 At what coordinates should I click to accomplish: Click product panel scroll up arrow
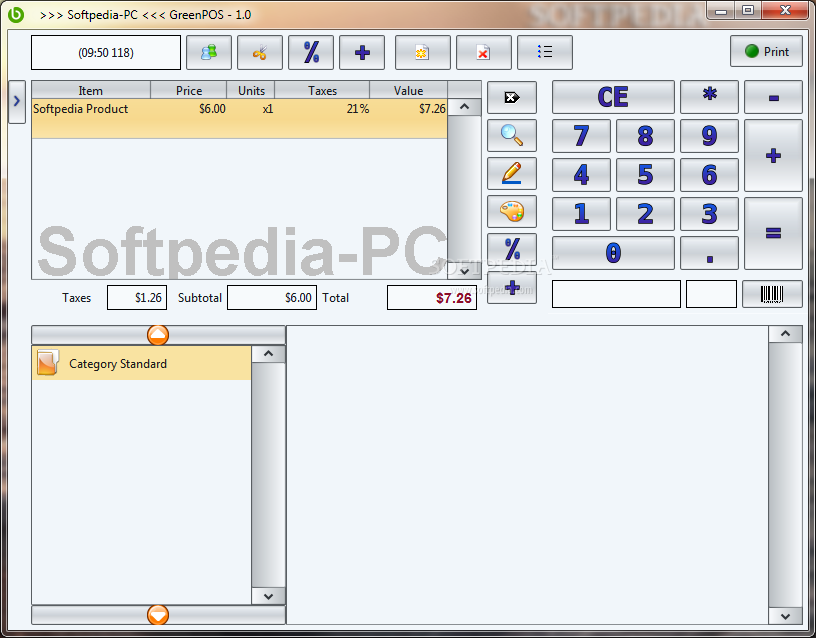pos(785,334)
